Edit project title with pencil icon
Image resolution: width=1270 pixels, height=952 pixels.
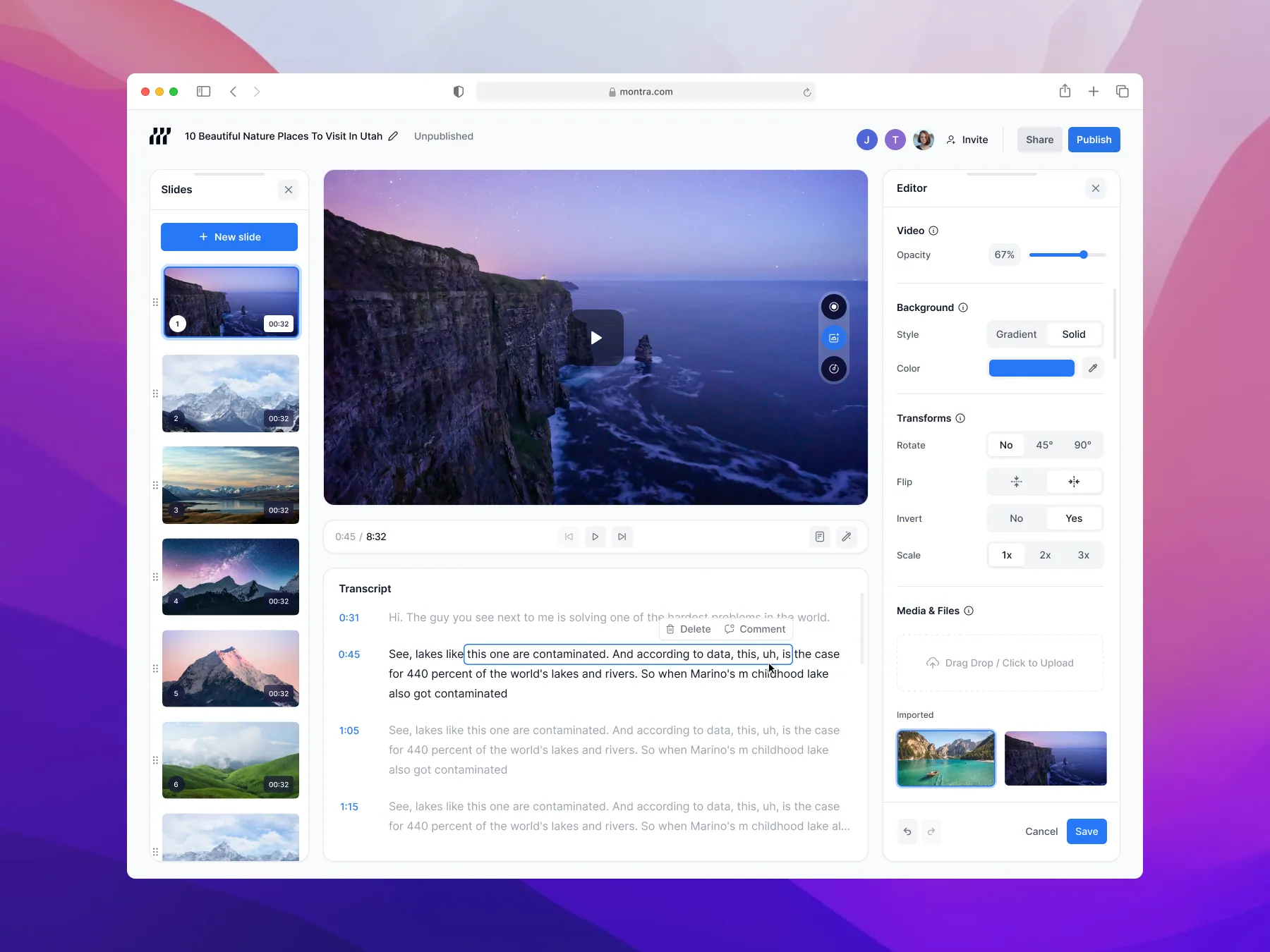click(394, 136)
